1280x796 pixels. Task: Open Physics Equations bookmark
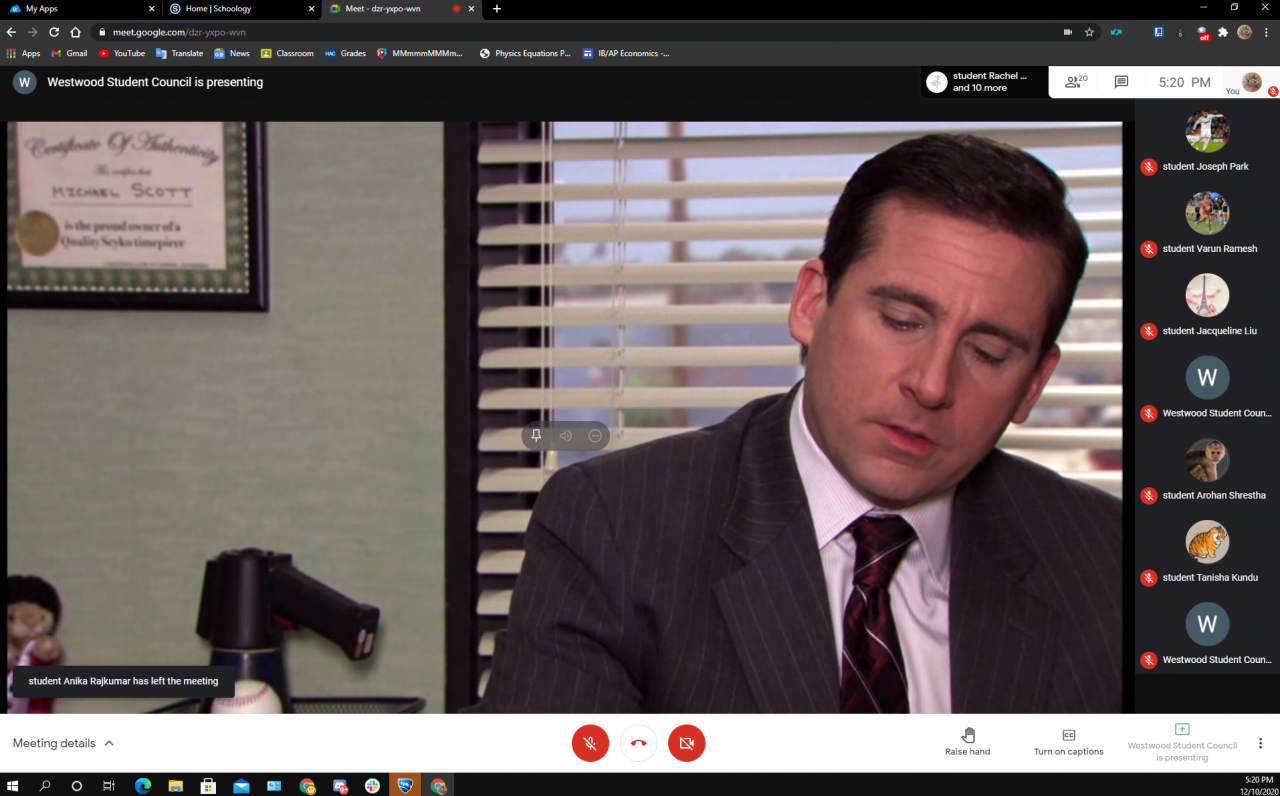526,53
